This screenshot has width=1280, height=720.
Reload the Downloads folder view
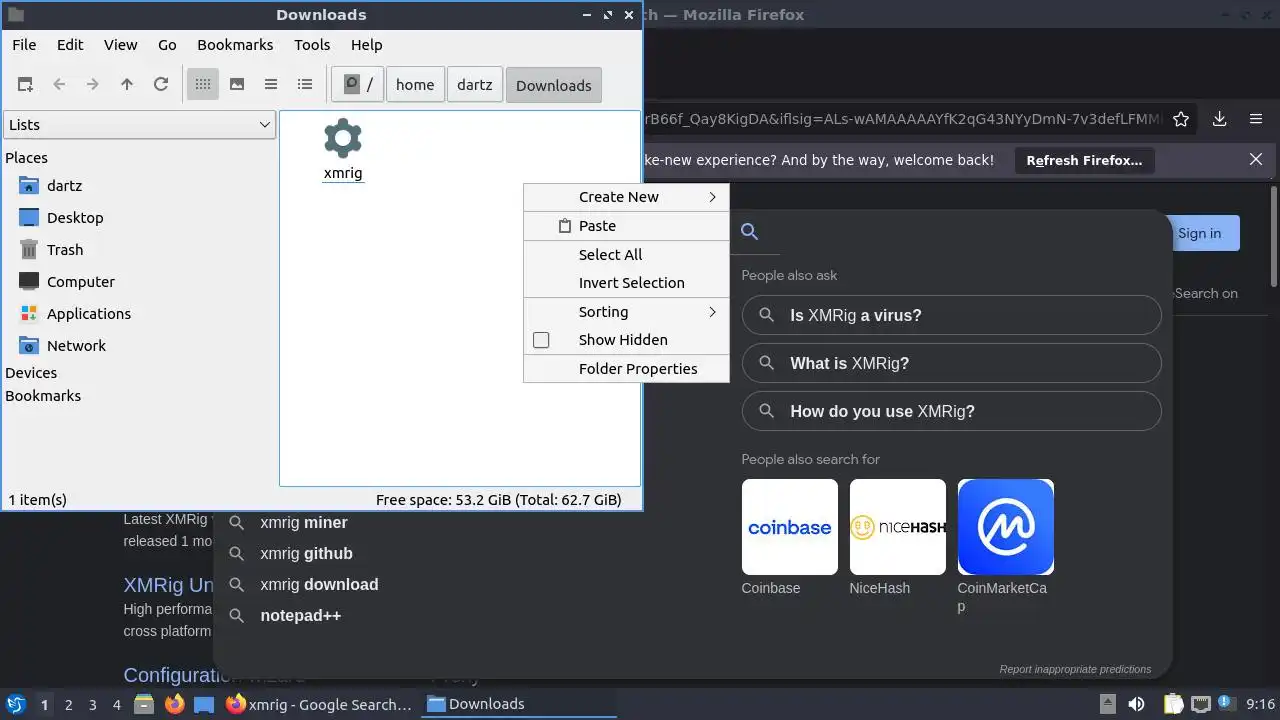tap(161, 85)
